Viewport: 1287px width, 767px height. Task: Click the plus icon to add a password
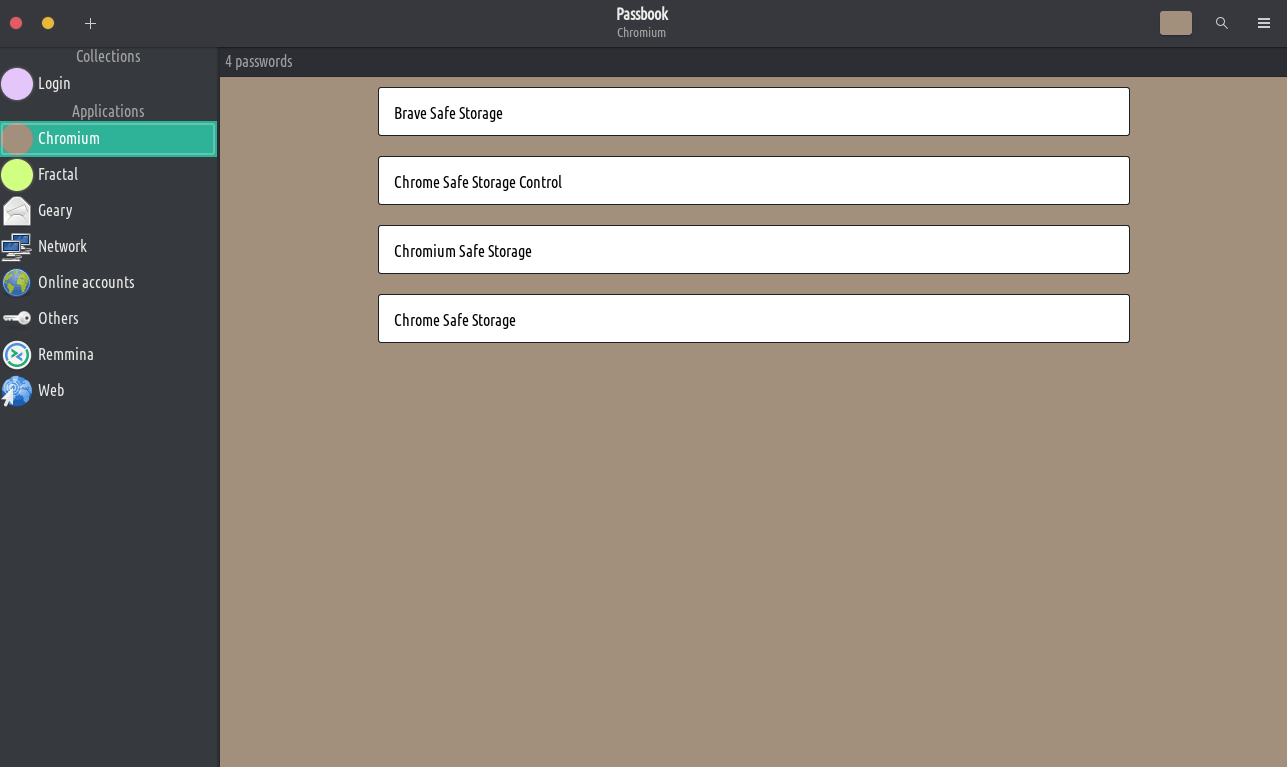click(90, 23)
